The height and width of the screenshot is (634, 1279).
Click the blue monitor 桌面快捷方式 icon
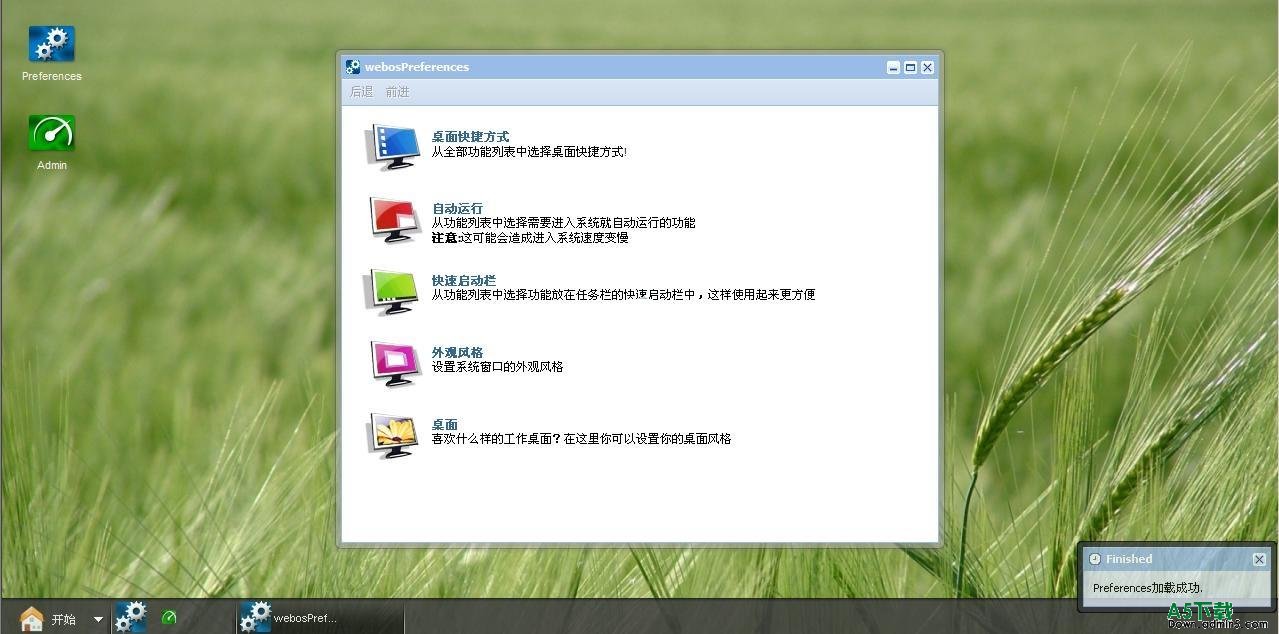click(392, 146)
